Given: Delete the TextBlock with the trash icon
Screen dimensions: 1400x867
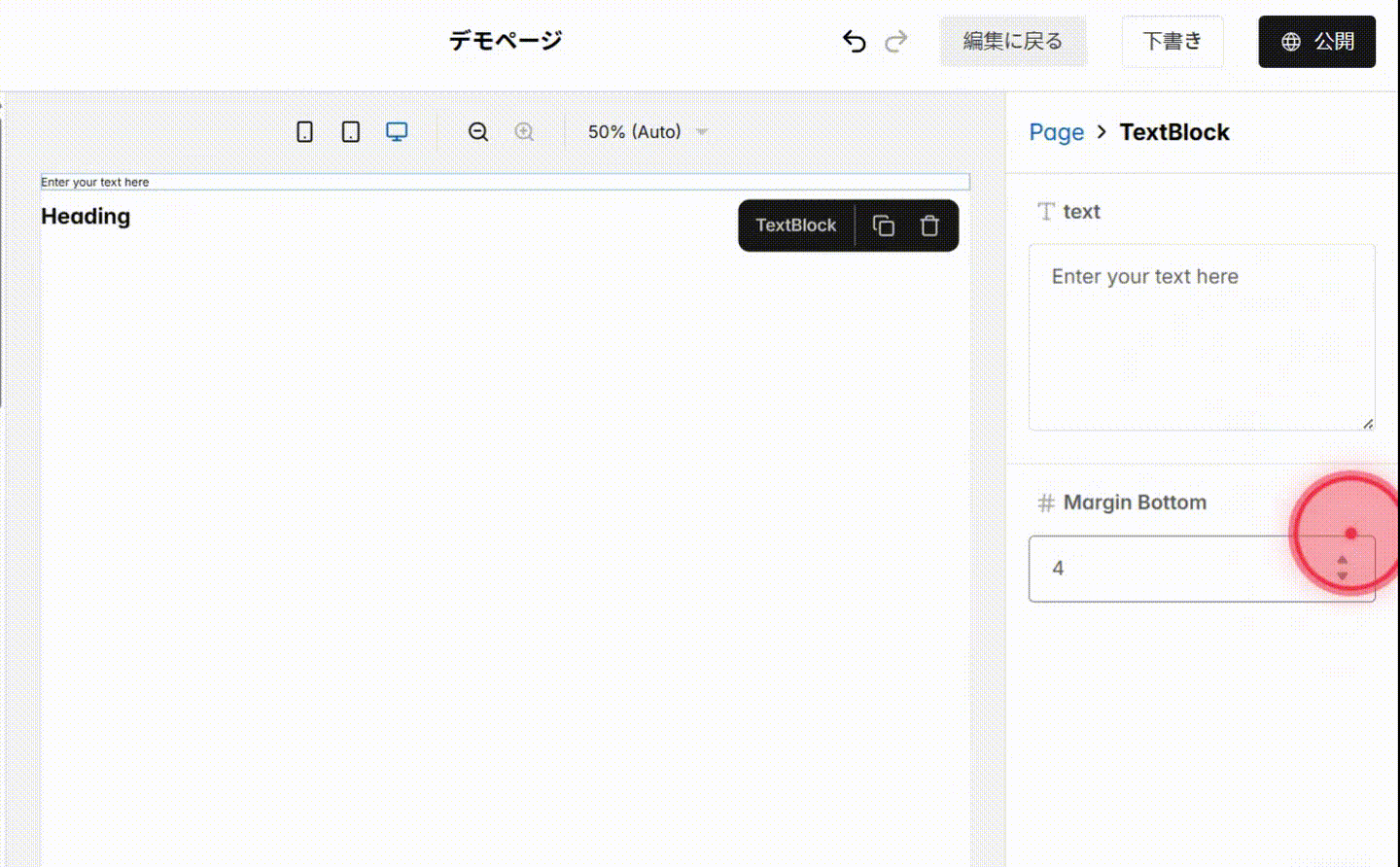Looking at the screenshot, I should point(929,225).
